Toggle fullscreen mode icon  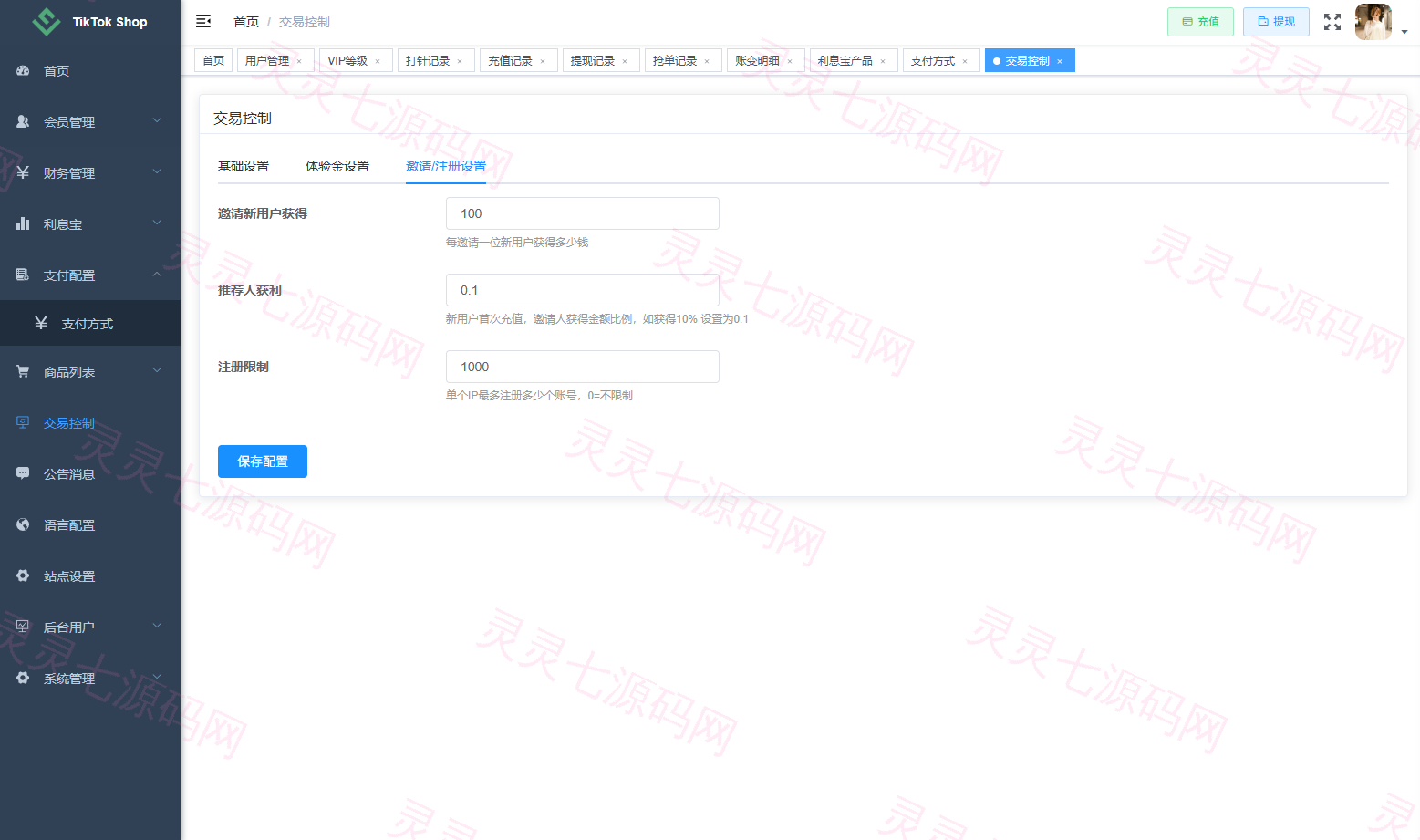1332,22
